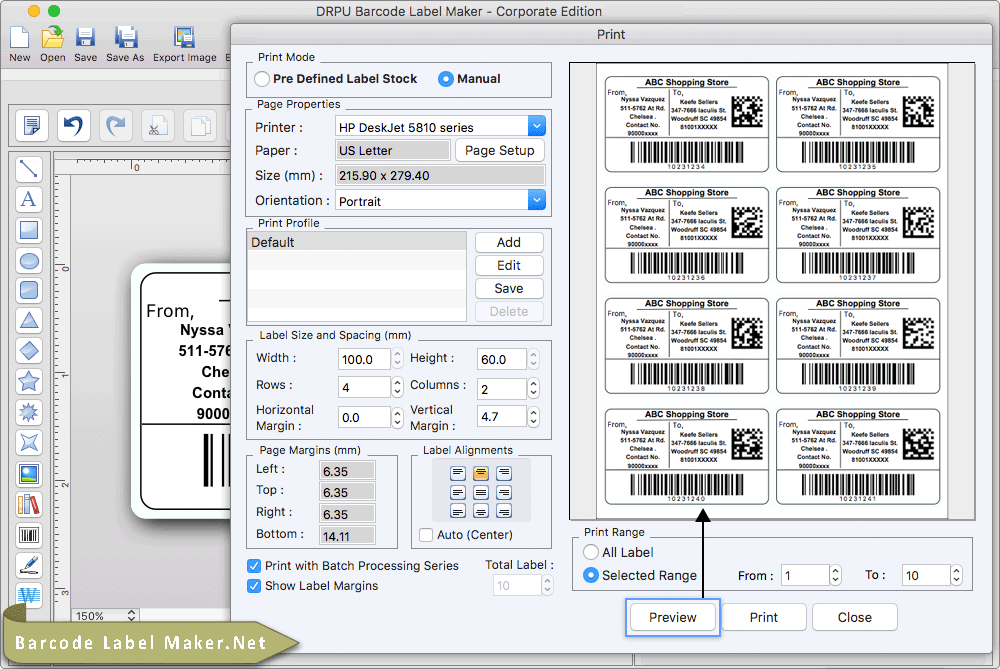Click the Print button
This screenshot has height=669, width=1000.
[x=764, y=617]
